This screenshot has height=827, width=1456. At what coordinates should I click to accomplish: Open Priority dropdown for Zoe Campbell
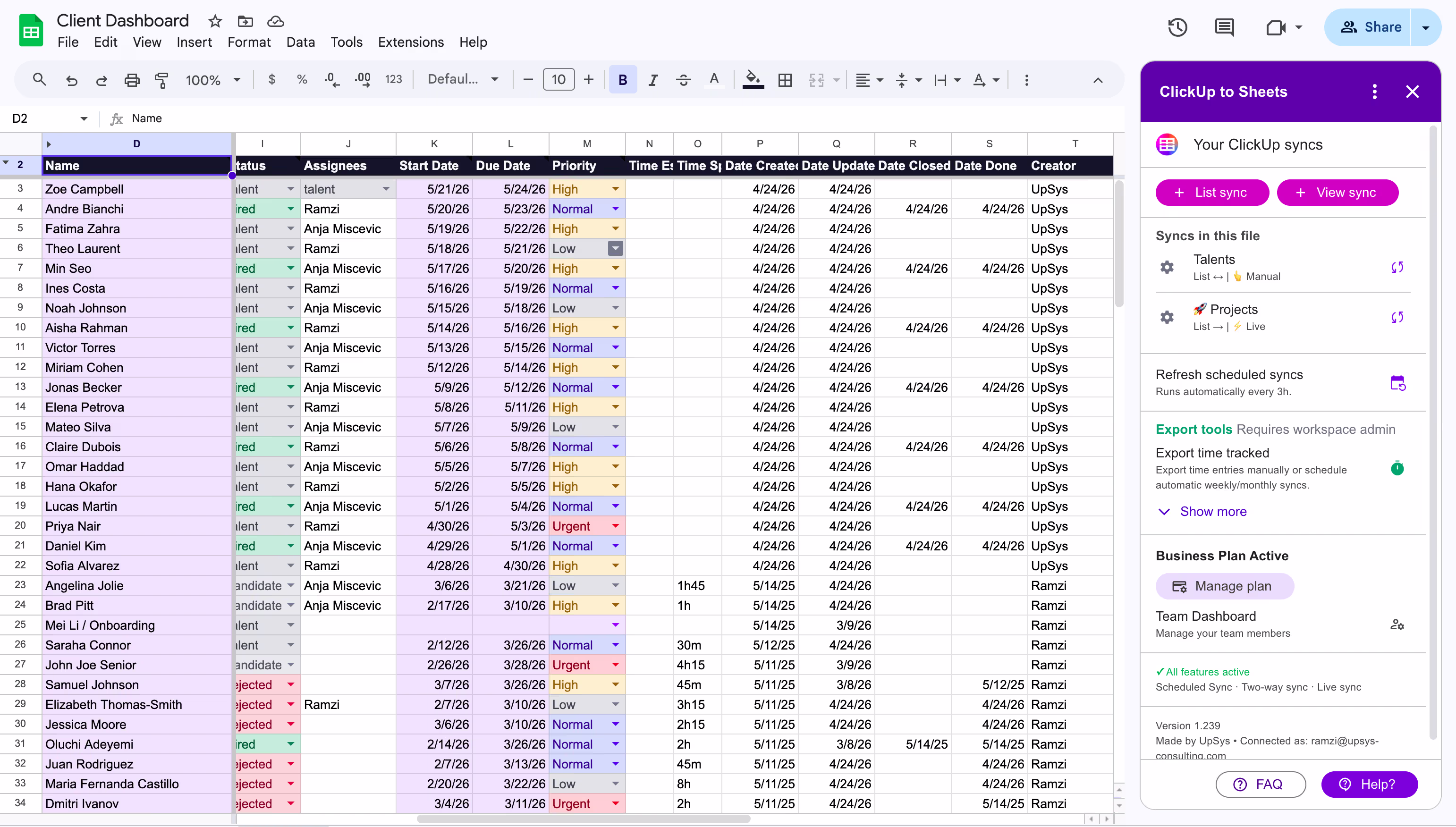coord(615,188)
